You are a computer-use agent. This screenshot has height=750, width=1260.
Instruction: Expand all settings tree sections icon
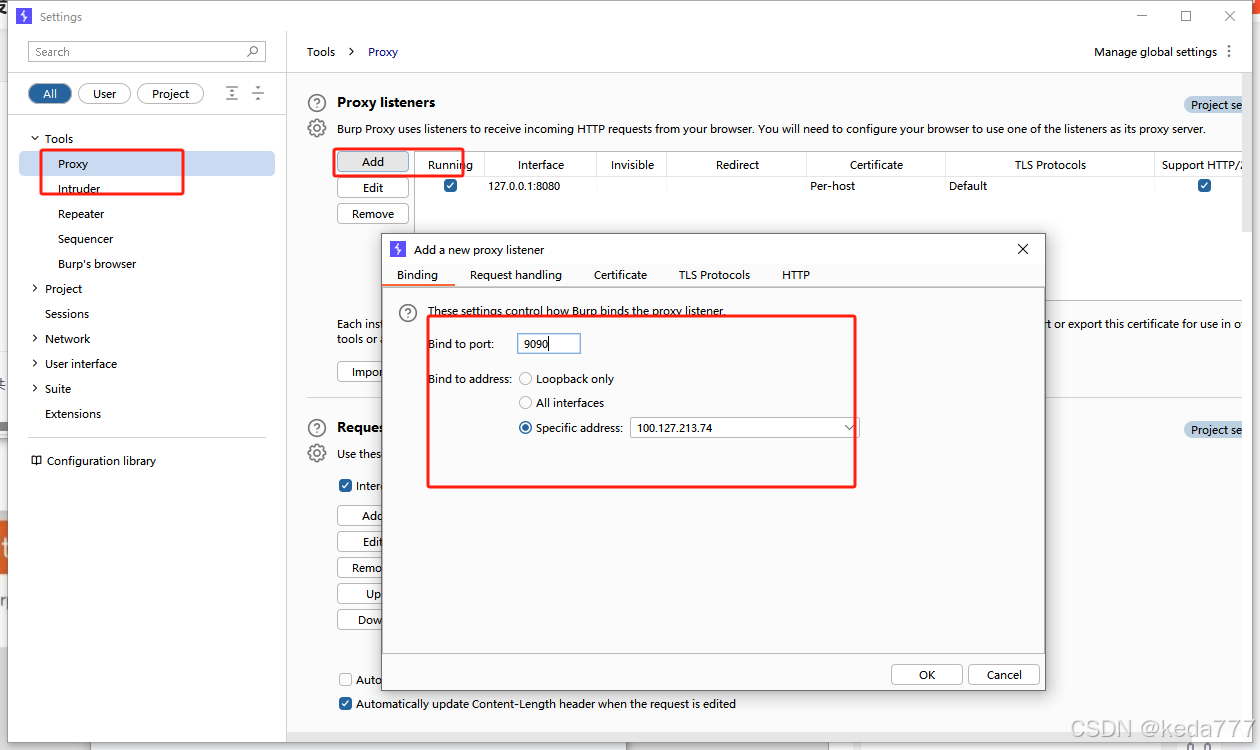pyautogui.click(x=232, y=93)
